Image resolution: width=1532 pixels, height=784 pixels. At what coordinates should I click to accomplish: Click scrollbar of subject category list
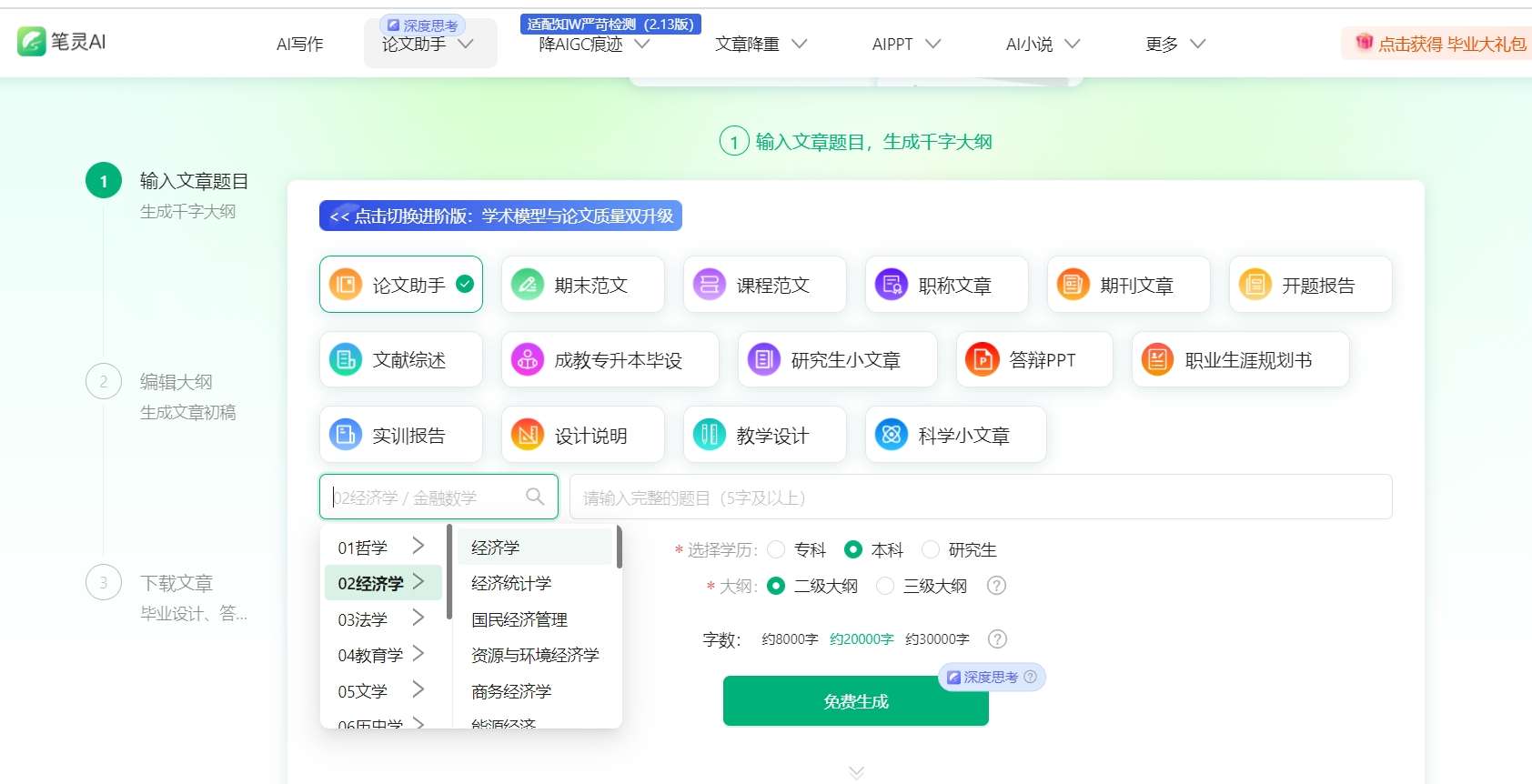point(449,571)
